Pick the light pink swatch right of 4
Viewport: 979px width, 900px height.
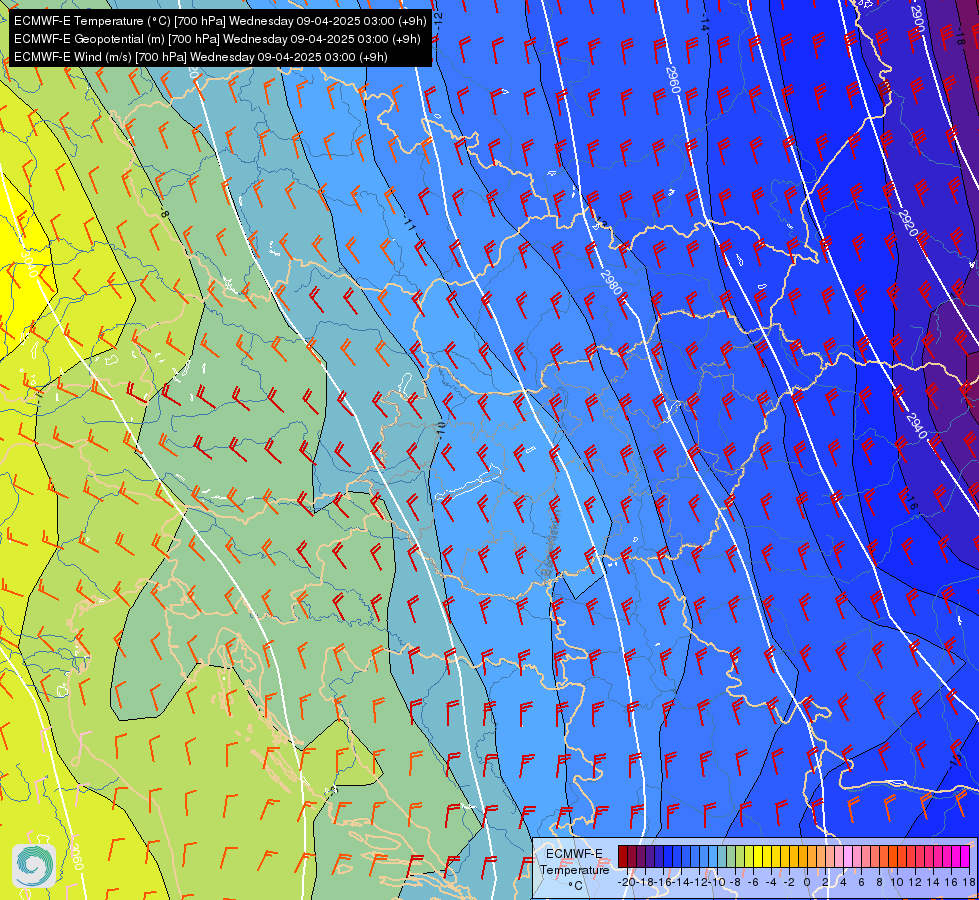coord(848,856)
